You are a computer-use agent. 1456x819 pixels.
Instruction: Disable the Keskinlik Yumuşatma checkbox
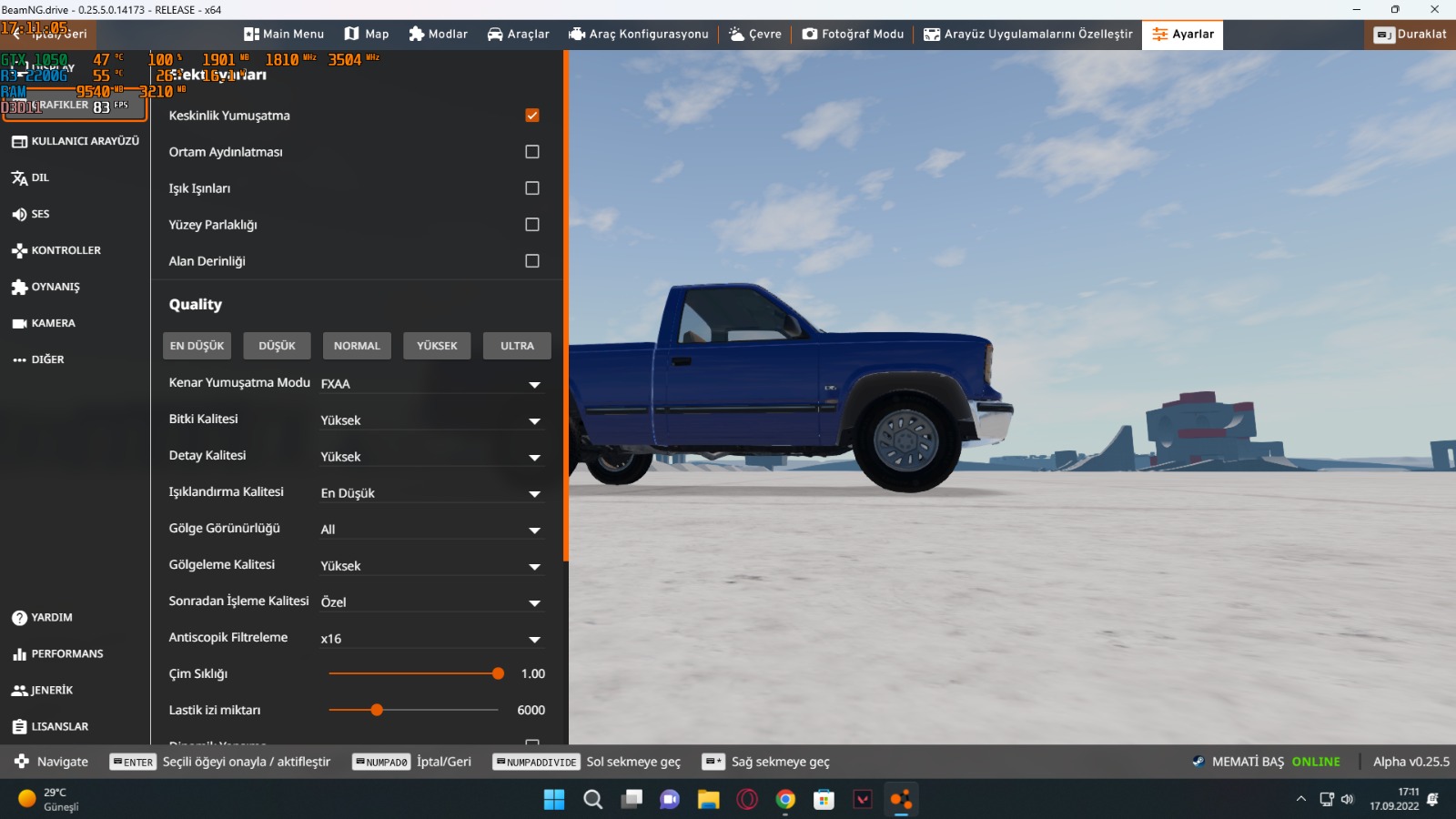[x=532, y=116]
